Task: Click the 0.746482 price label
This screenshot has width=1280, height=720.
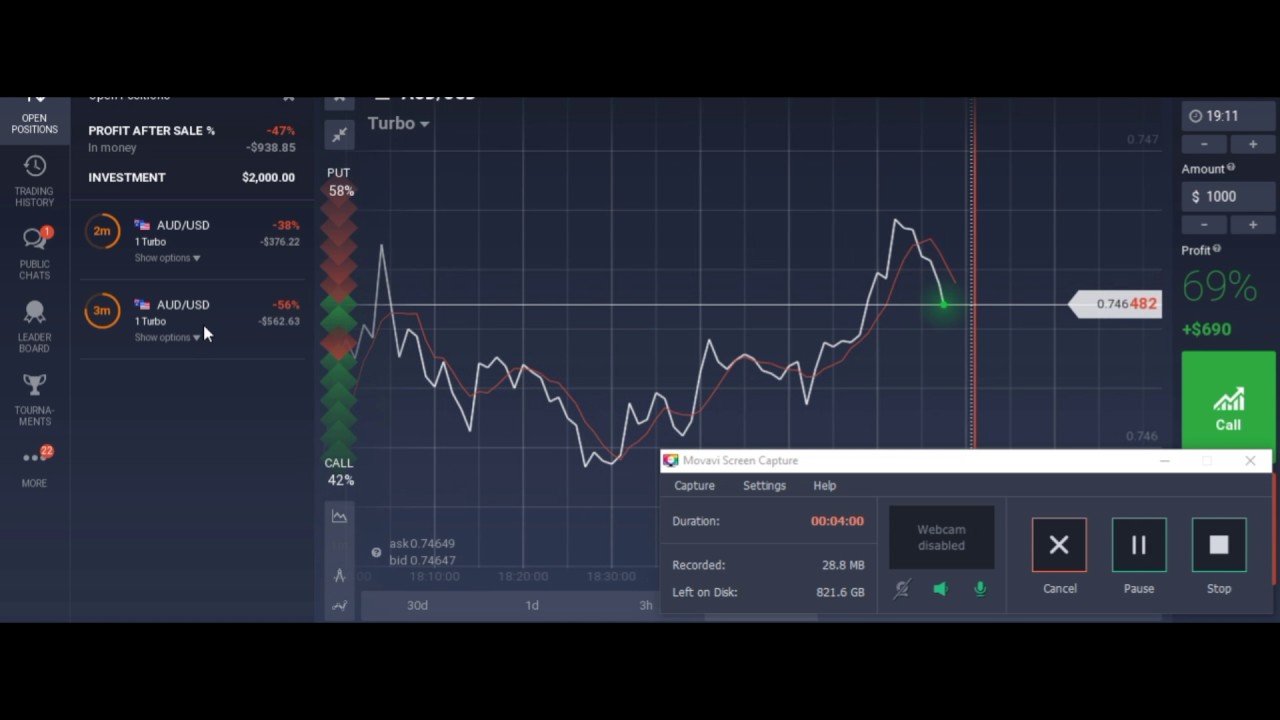Action: click(1116, 304)
